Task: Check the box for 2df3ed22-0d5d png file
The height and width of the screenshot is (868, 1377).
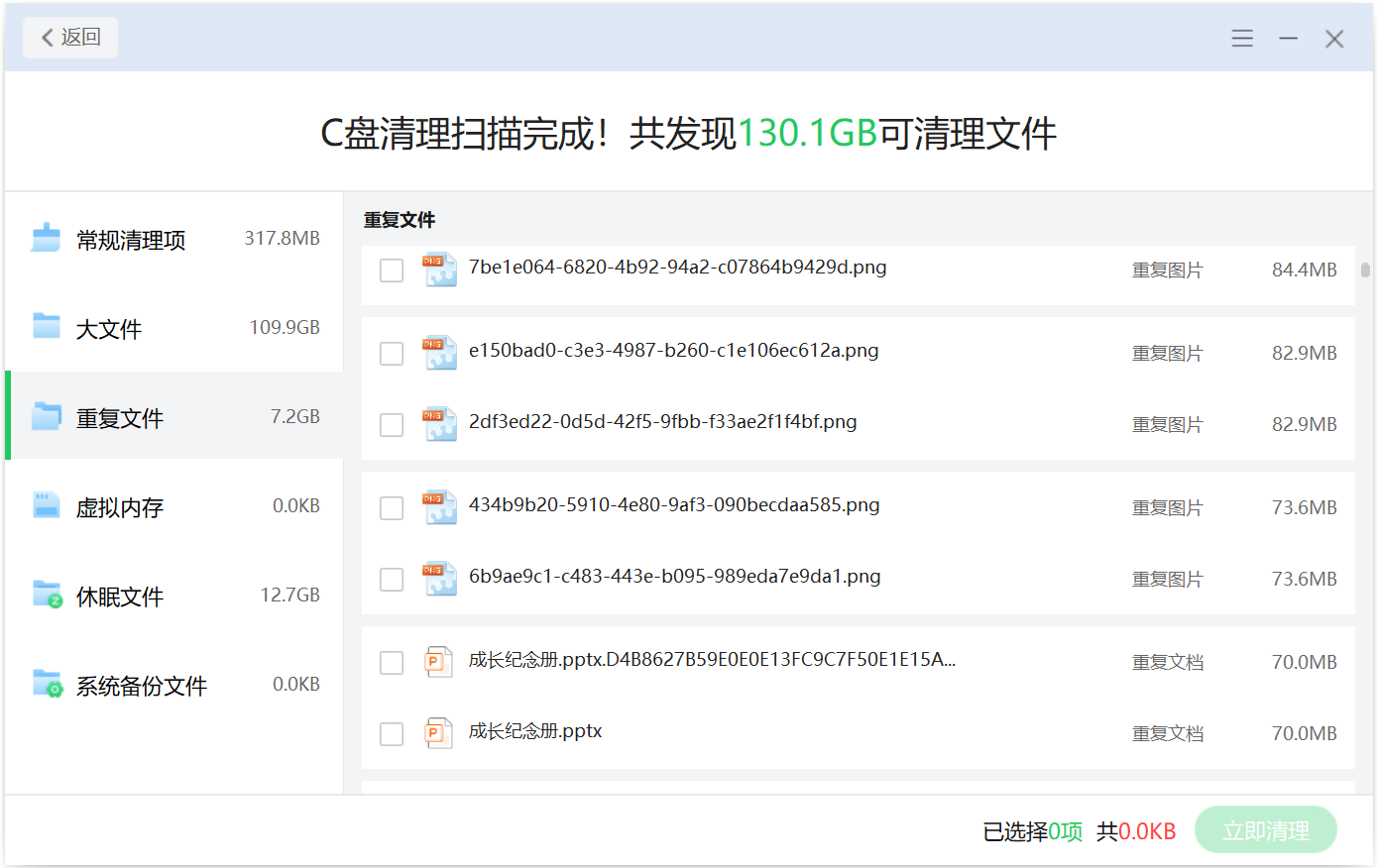Action: coord(392,425)
